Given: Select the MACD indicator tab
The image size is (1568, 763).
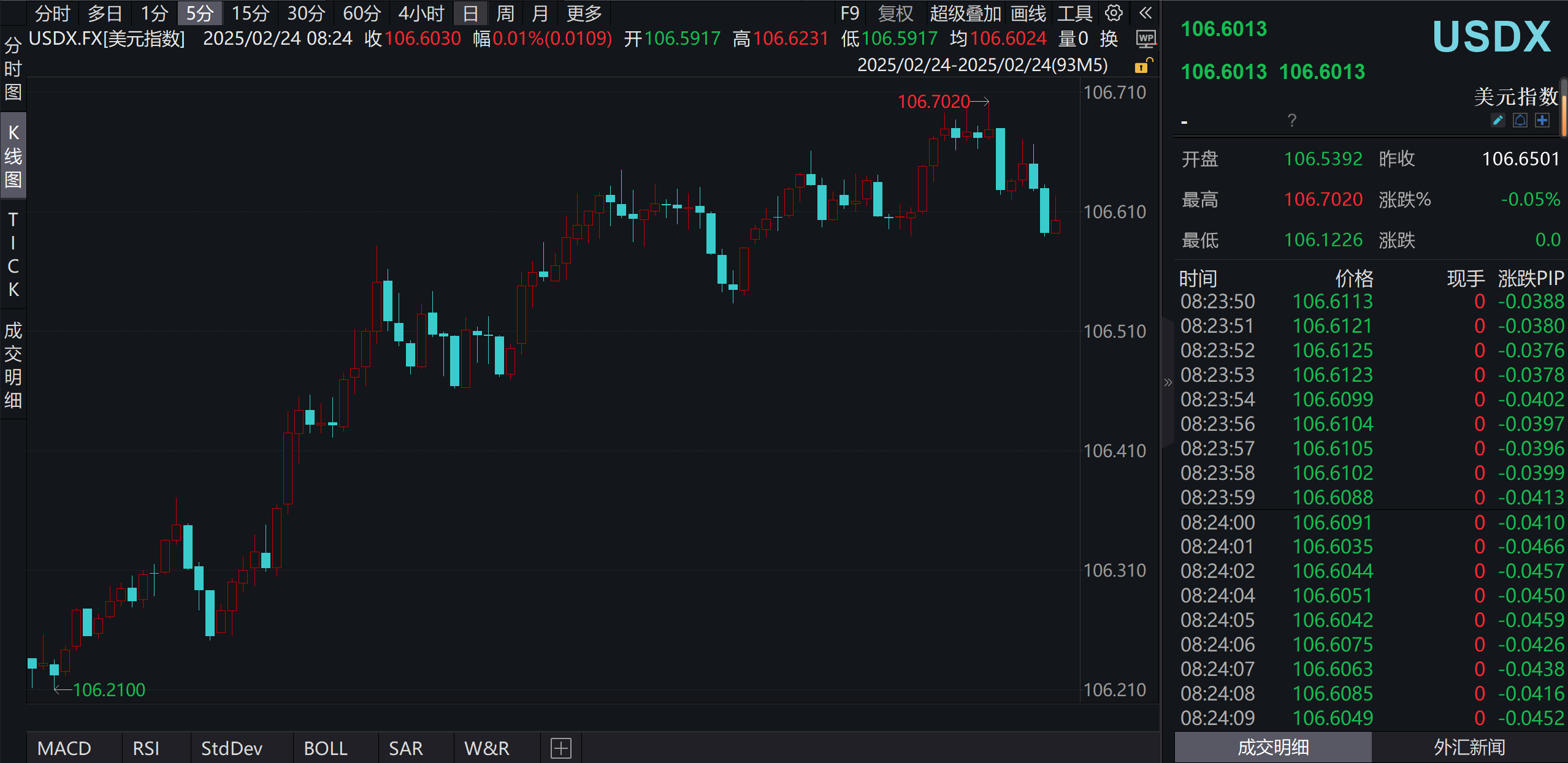Looking at the screenshot, I should click(64, 748).
